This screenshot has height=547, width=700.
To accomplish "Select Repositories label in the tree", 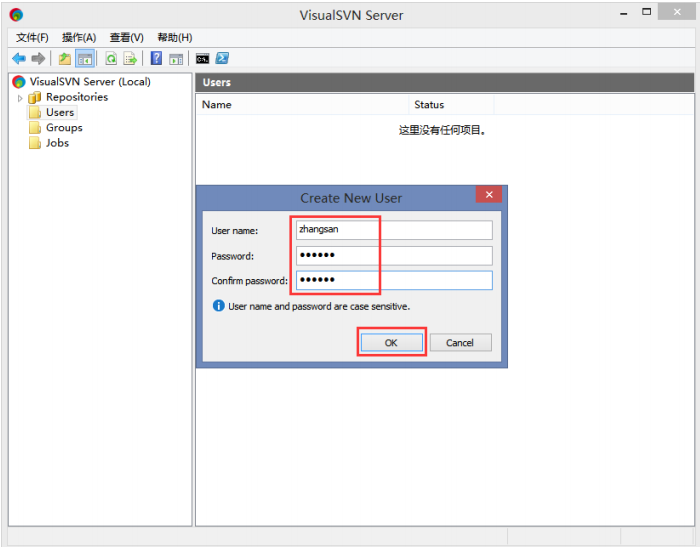I will pyautogui.click(x=77, y=97).
